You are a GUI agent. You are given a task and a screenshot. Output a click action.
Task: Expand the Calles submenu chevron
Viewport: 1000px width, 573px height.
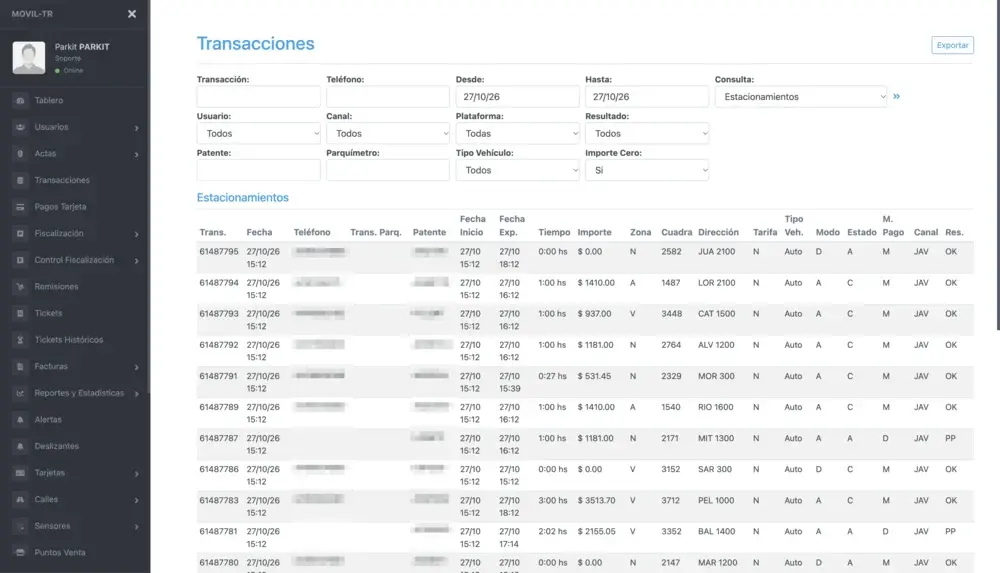[x=136, y=500]
